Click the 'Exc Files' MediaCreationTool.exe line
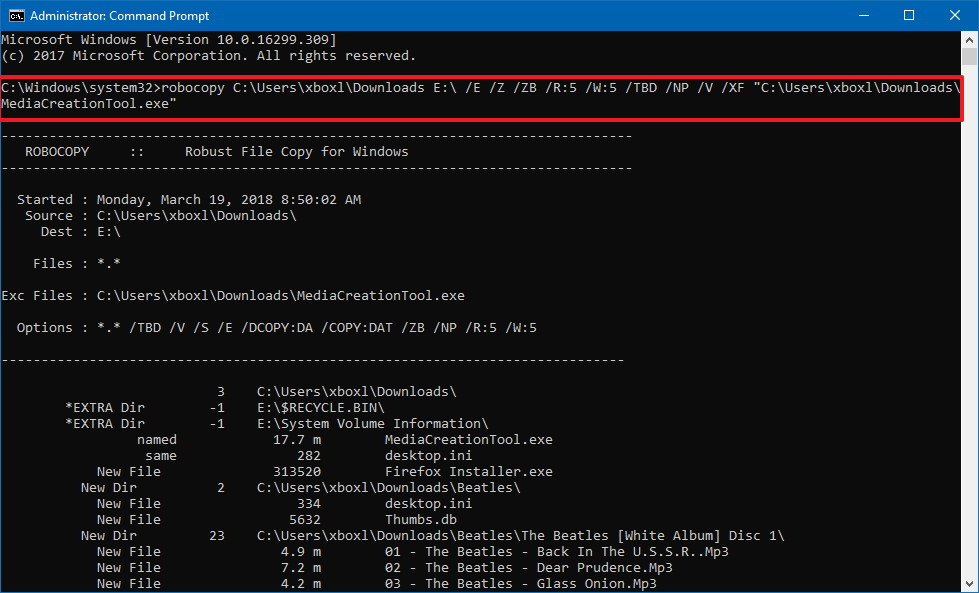The width and height of the screenshot is (979, 593). [x=233, y=296]
